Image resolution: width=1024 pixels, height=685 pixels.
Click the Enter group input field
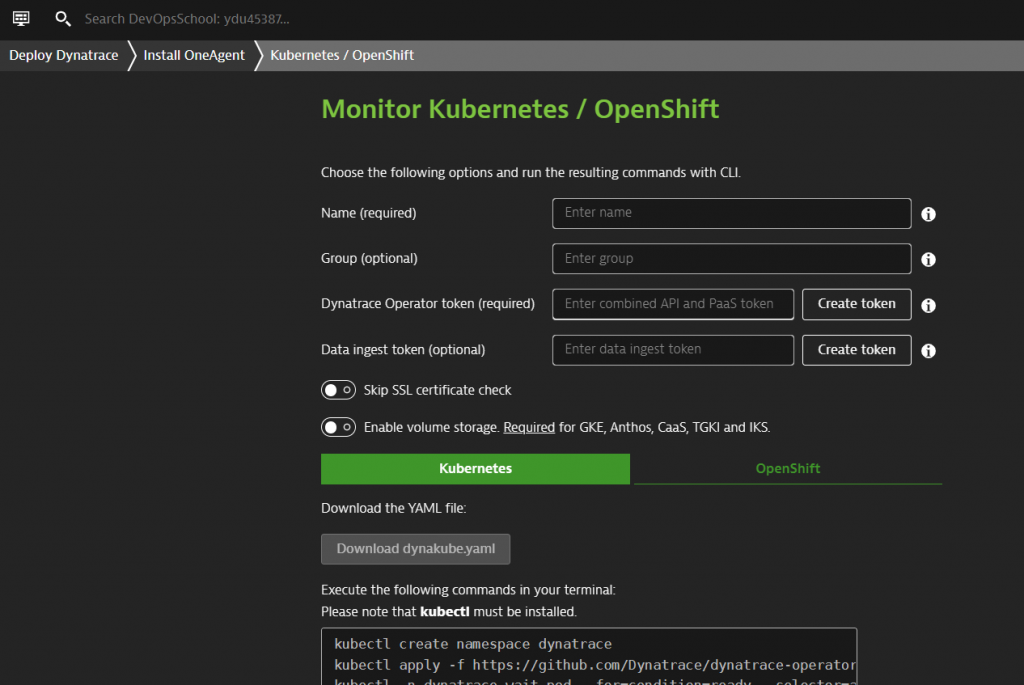[x=731, y=259]
